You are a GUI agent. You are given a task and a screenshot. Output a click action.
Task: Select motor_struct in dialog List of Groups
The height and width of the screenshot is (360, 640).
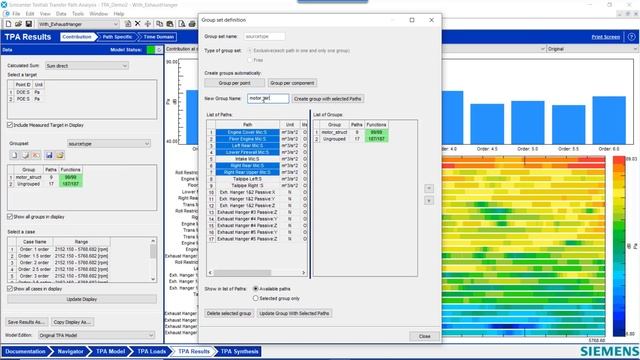(x=334, y=132)
